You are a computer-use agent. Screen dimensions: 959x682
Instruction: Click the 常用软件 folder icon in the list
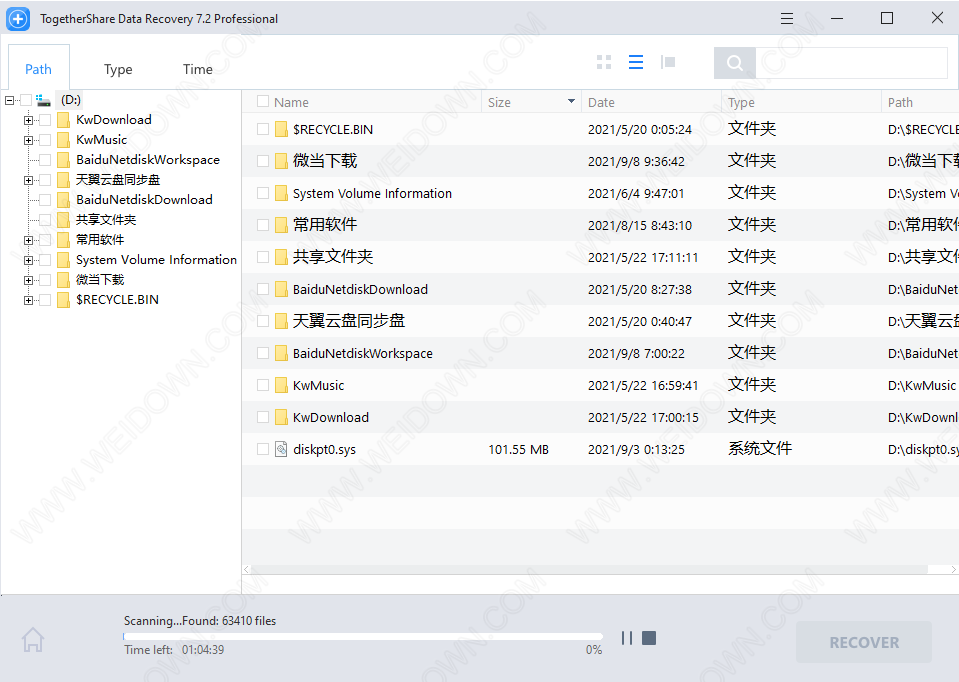click(x=281, y=224)
